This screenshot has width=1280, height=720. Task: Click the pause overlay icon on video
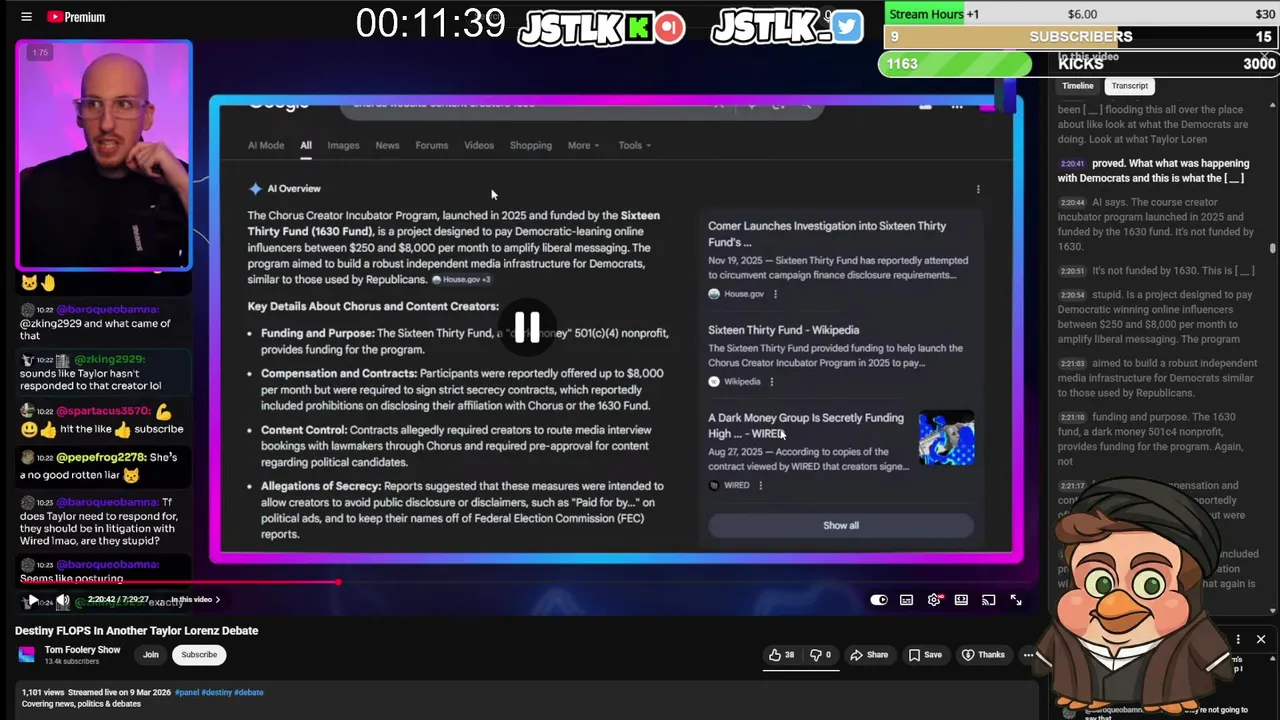pos(527,326)
